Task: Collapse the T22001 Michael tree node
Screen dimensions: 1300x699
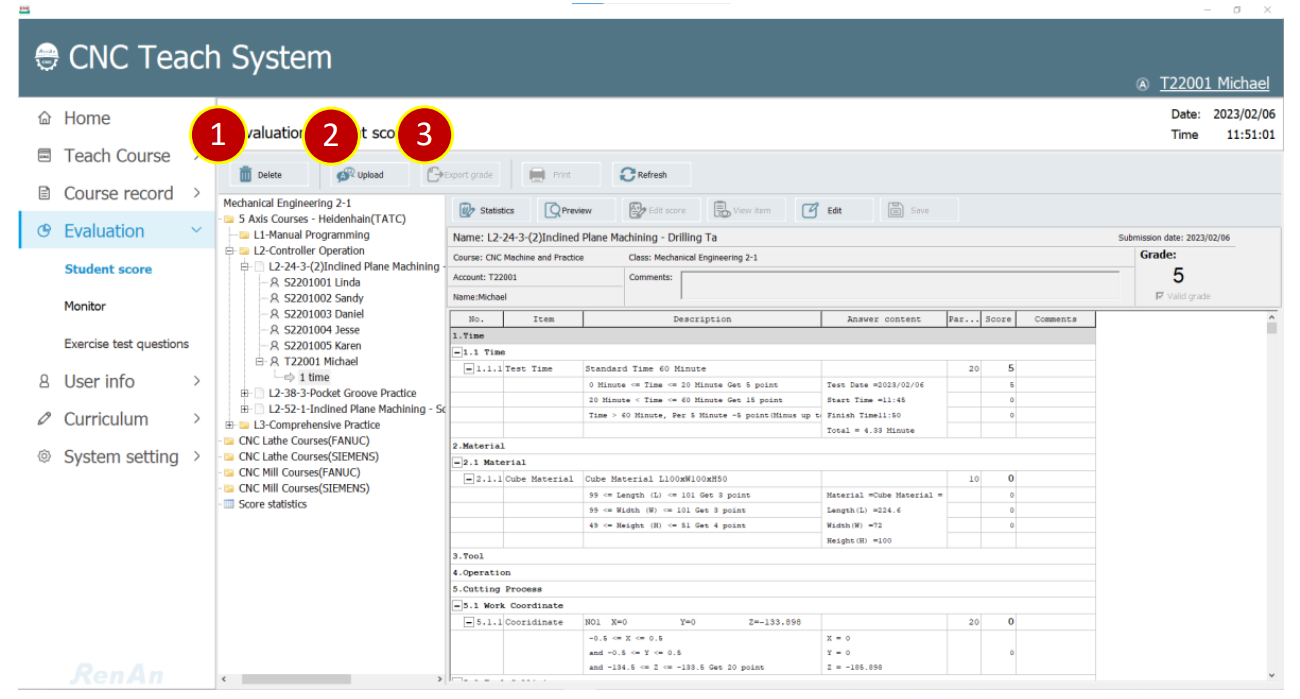Action: (261, 361)
